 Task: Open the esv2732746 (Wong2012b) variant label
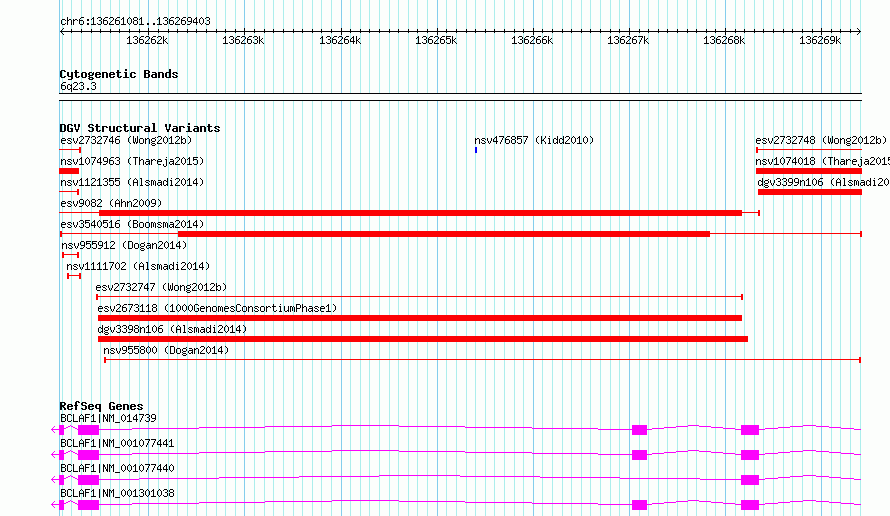tap(126, 140)
